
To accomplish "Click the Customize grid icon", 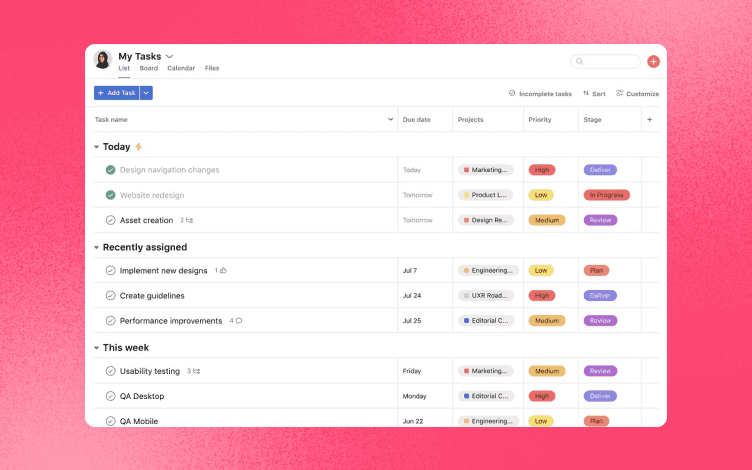I will 620,93.
